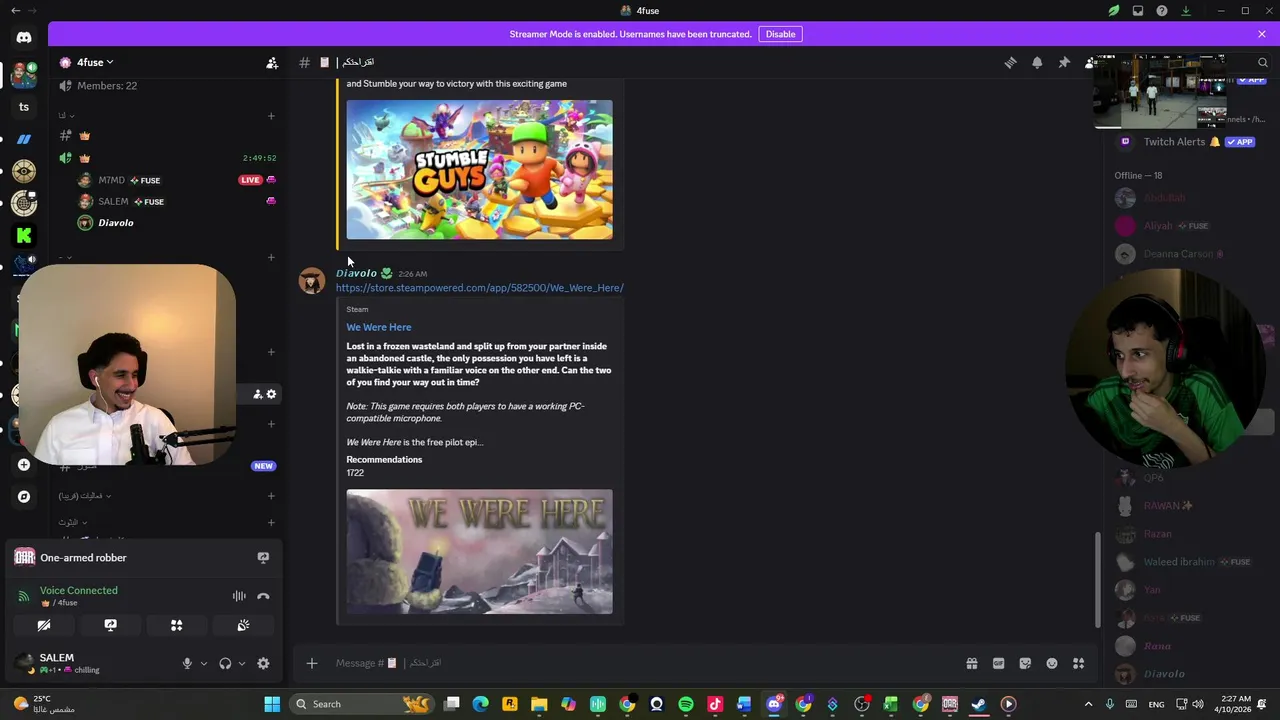Open One-armed robber activity panel
The image size is (1280, 720).
(144, 558)
